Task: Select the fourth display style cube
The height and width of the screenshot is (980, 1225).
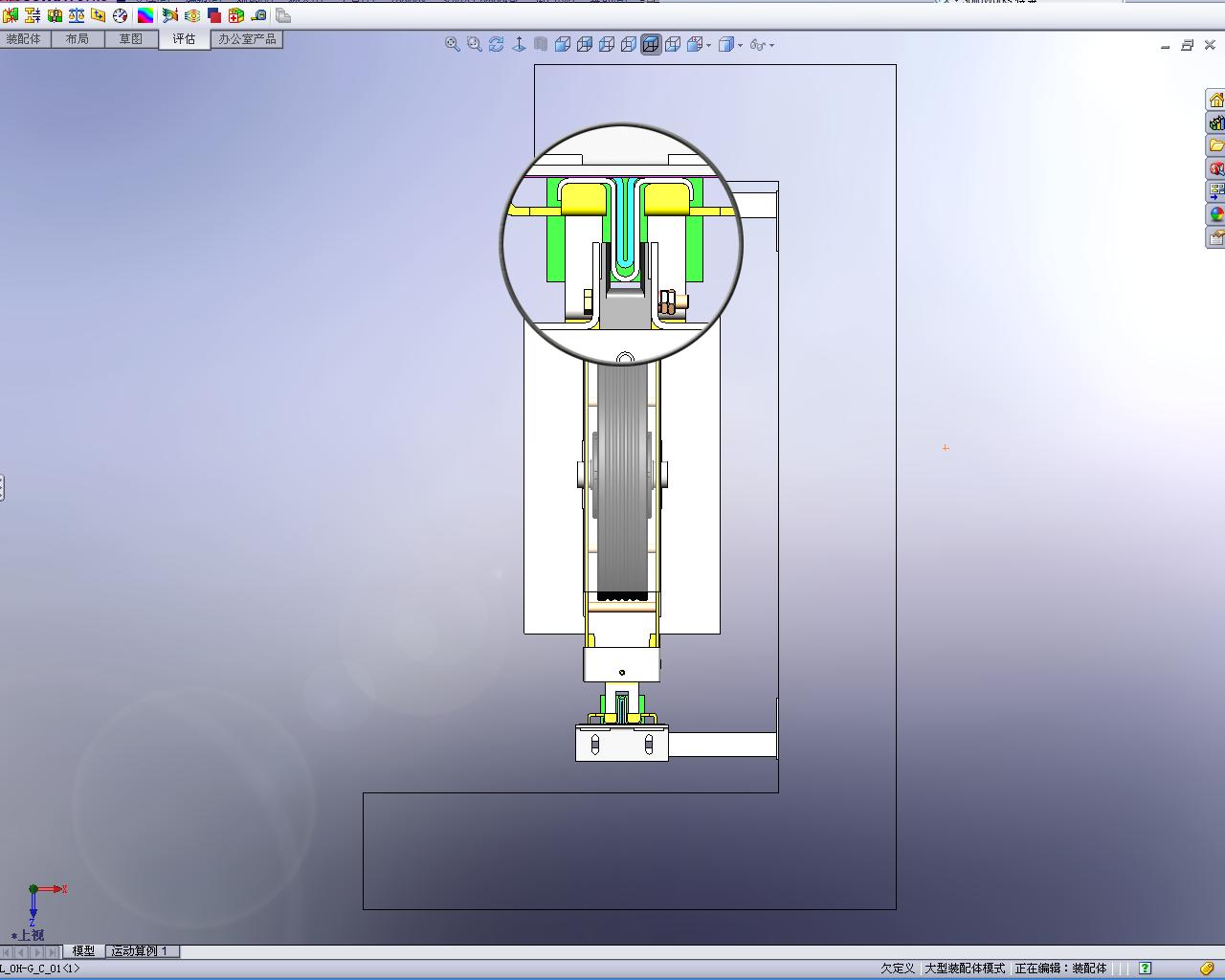Action: (x=629, y=44)
